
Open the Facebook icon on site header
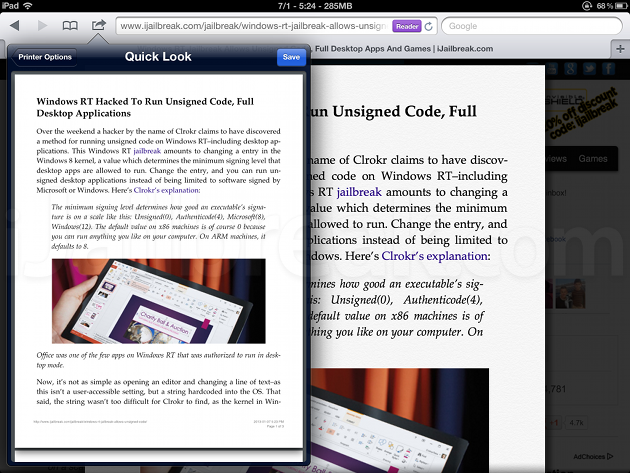608,69
